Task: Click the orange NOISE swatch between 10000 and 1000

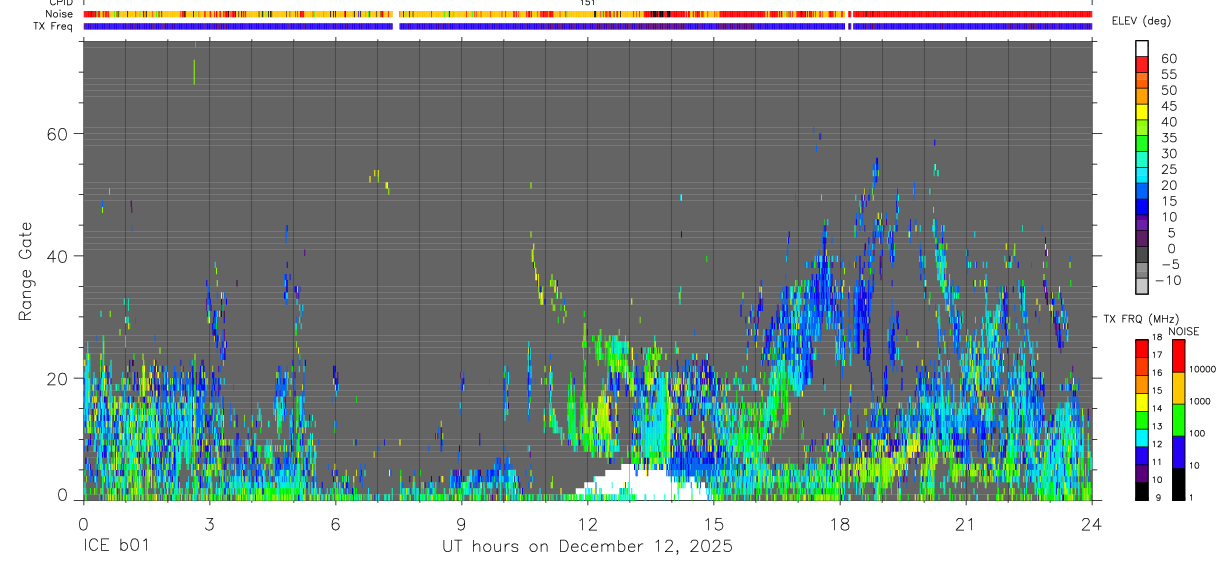Action: point(1179,388)
